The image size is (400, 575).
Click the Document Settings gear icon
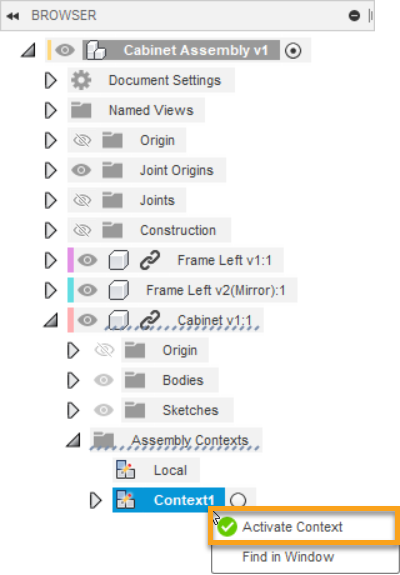click(x=81, y=80)
